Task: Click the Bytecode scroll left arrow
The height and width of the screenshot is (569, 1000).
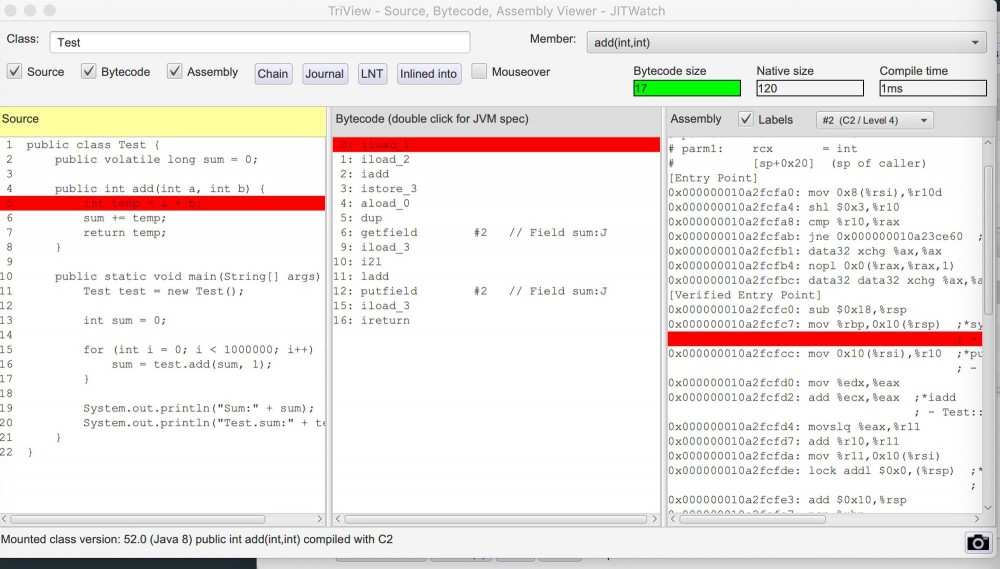Action: (x=338, y=519)
